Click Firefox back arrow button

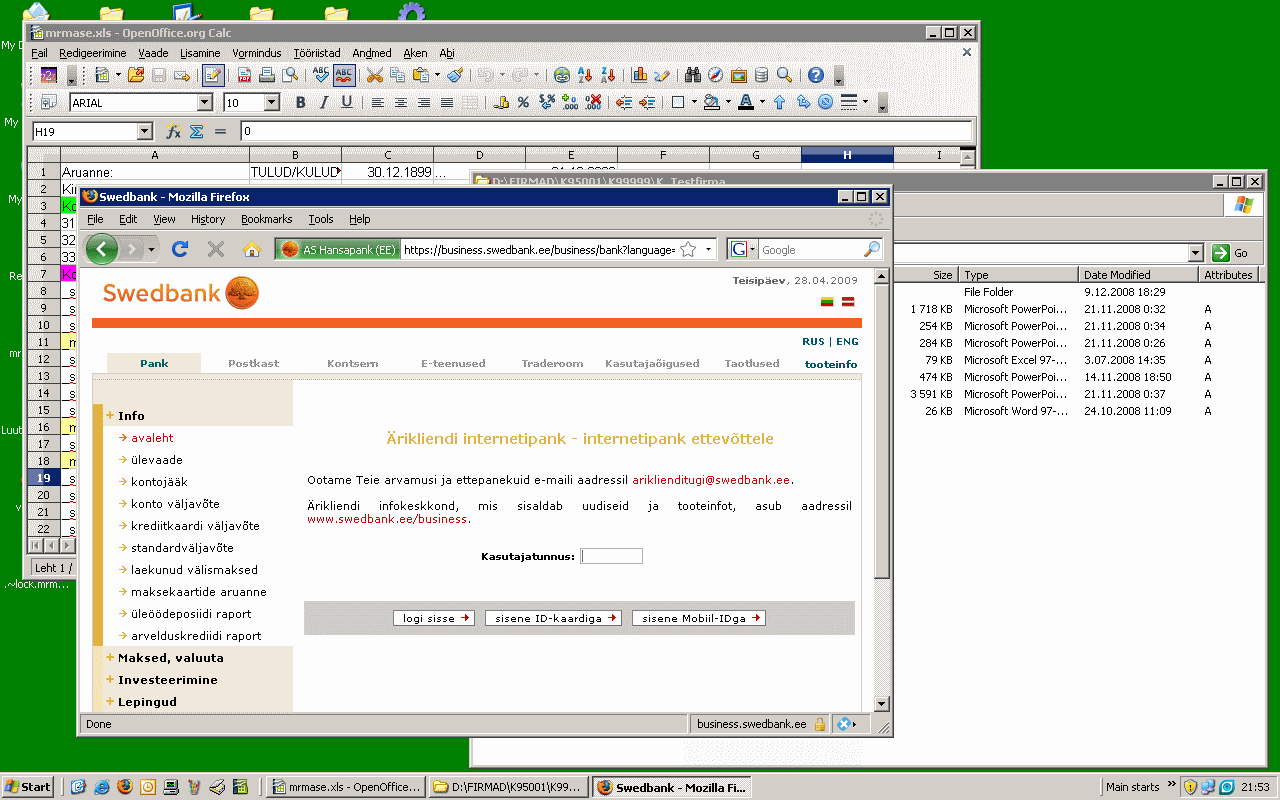coord(102,249)
